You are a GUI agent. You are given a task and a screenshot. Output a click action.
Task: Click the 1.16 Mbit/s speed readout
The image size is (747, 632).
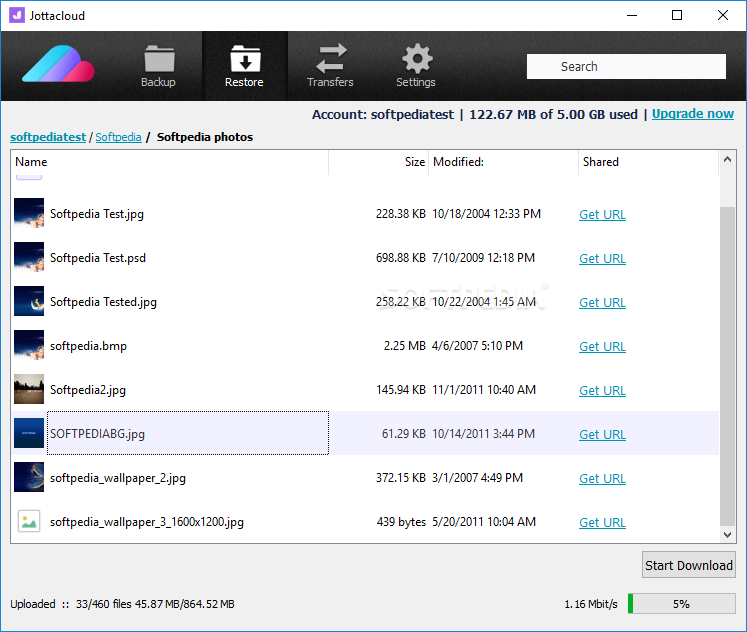click(x=591, y=604)
